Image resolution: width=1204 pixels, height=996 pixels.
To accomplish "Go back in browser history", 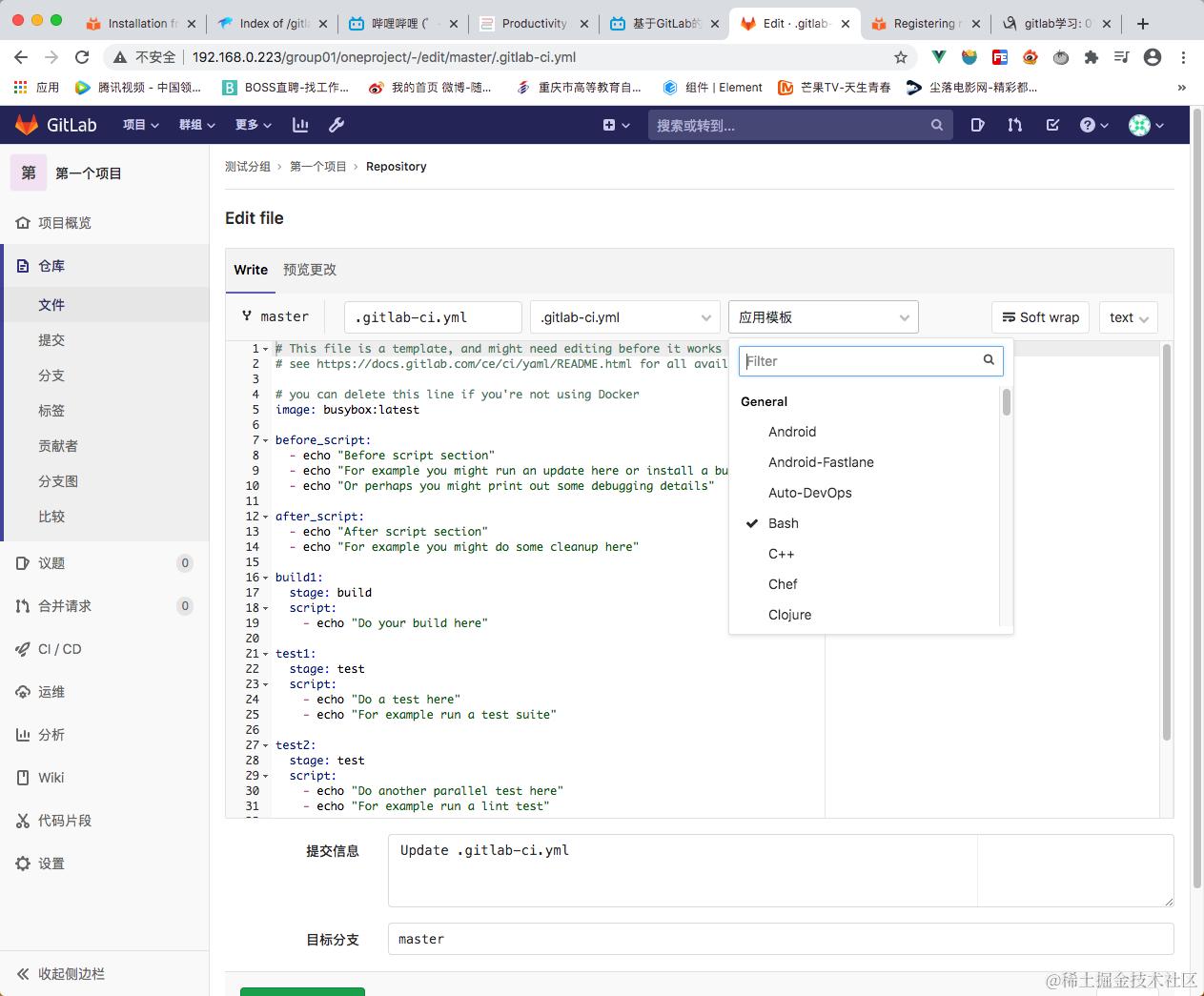I will coord(21,57).
